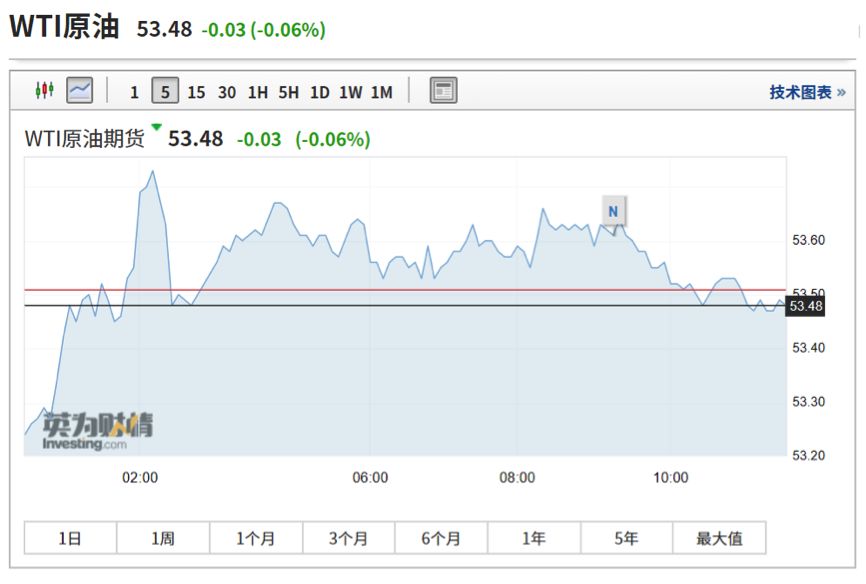This screenshot has width=866, height=584.
Task: Click the 53.30 axis label
Action: click(x=808, y=401)
